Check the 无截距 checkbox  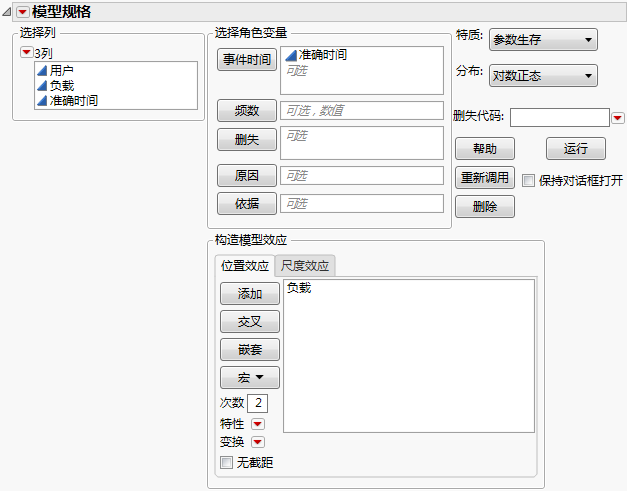226,463
